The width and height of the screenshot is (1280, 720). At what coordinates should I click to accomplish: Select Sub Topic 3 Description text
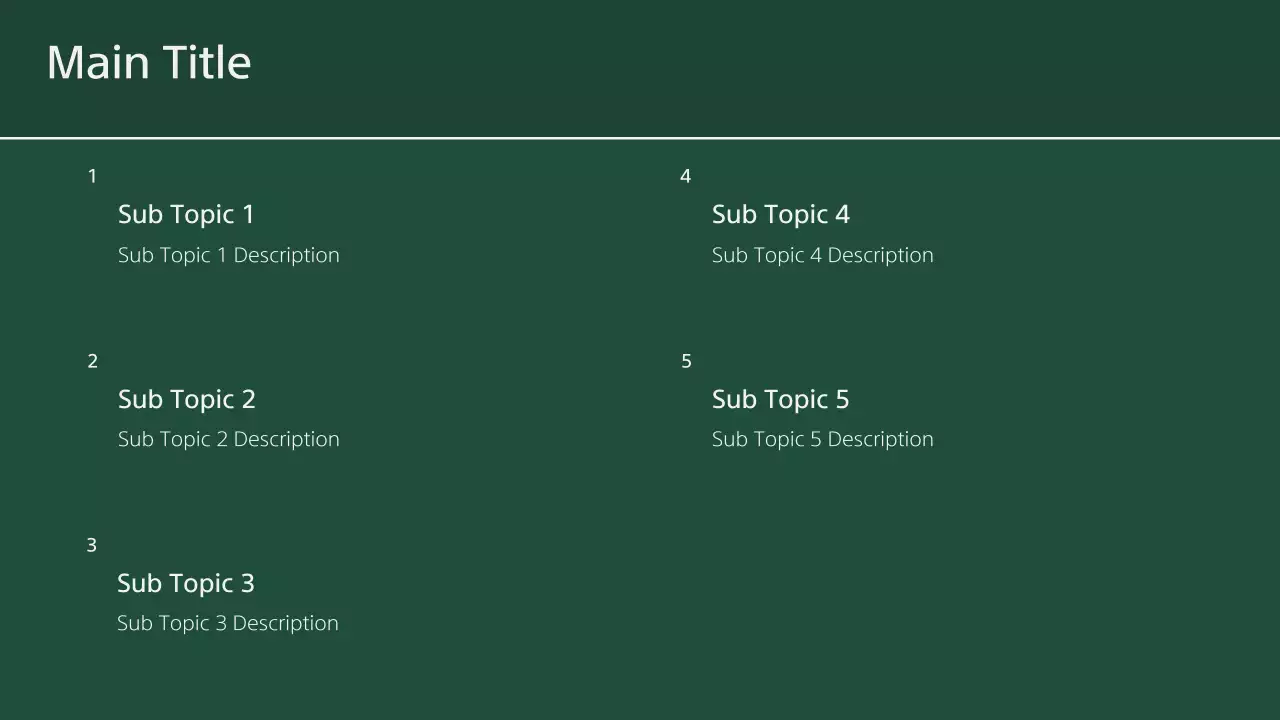click(x=227, y=623)
